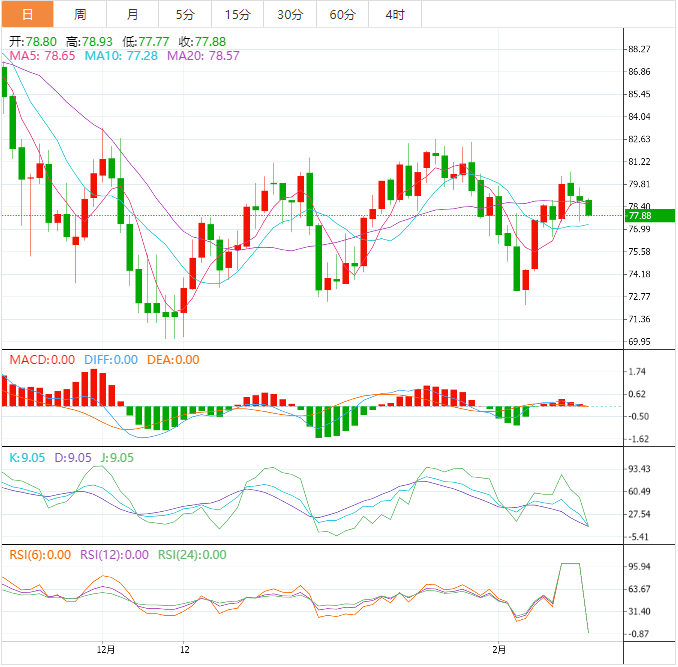Click the MACD:0.00 indicator label
678x667 pixels.
(42, 360)
